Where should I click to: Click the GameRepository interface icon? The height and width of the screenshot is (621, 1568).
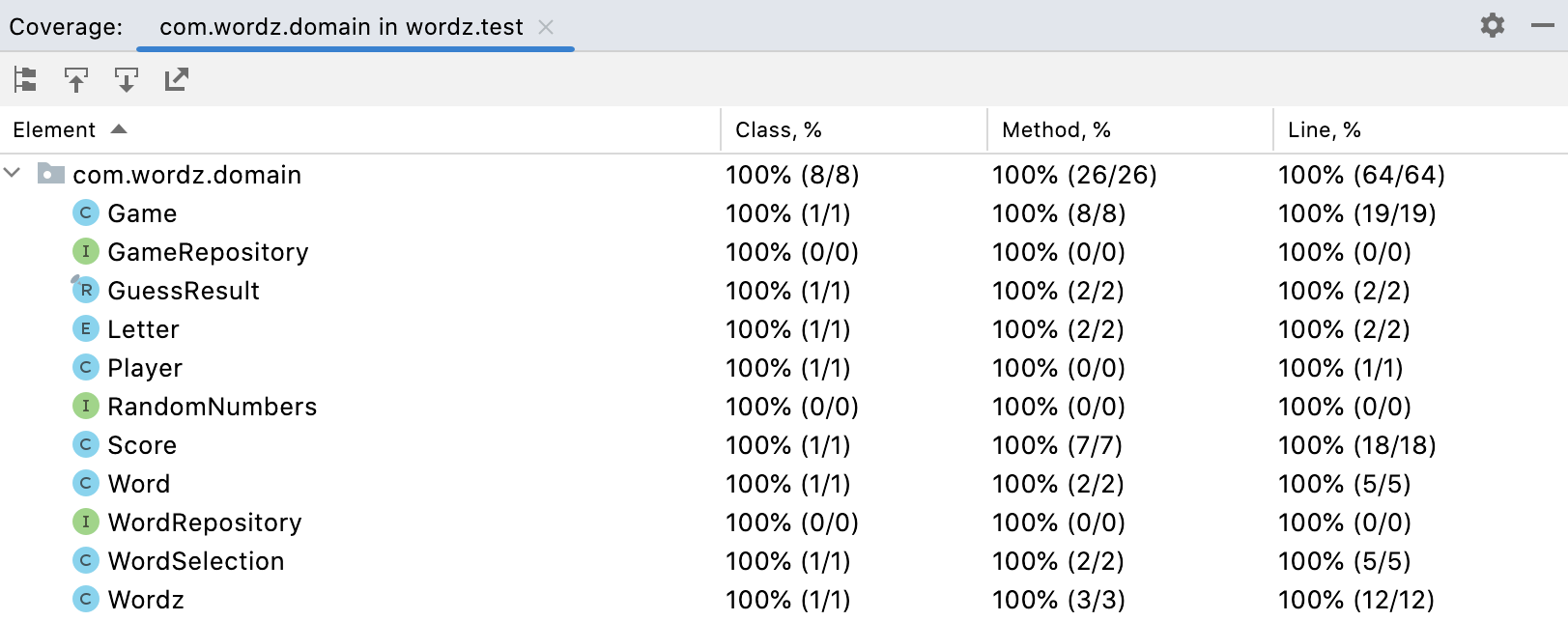click(x=86, y=251)
